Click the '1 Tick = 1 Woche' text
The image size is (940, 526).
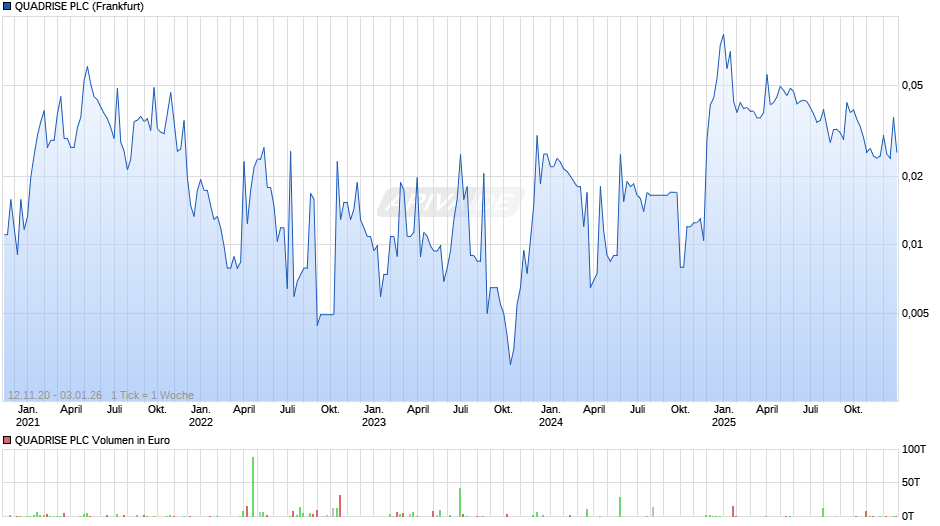point(152,395)
